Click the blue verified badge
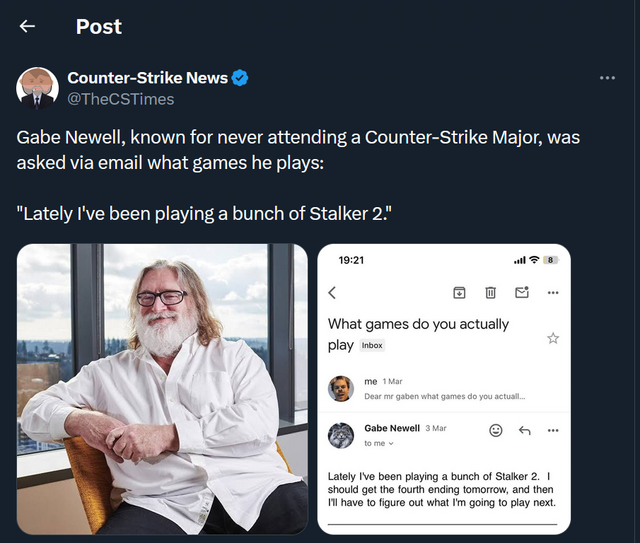640x543 pixels. point(241,78)
